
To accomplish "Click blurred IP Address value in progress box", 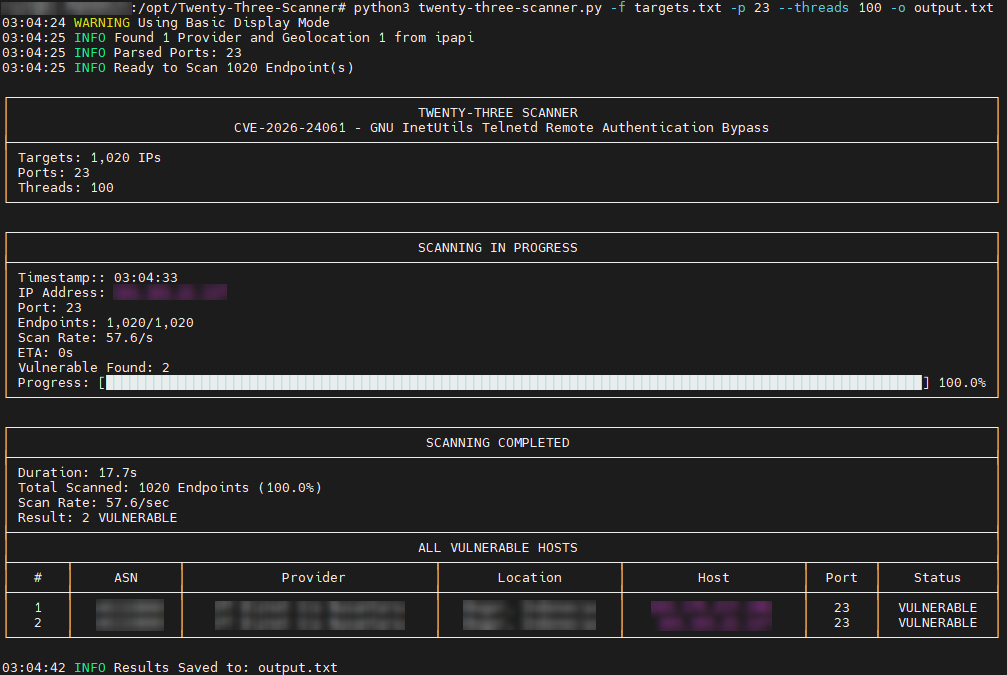I will [170, 292].
